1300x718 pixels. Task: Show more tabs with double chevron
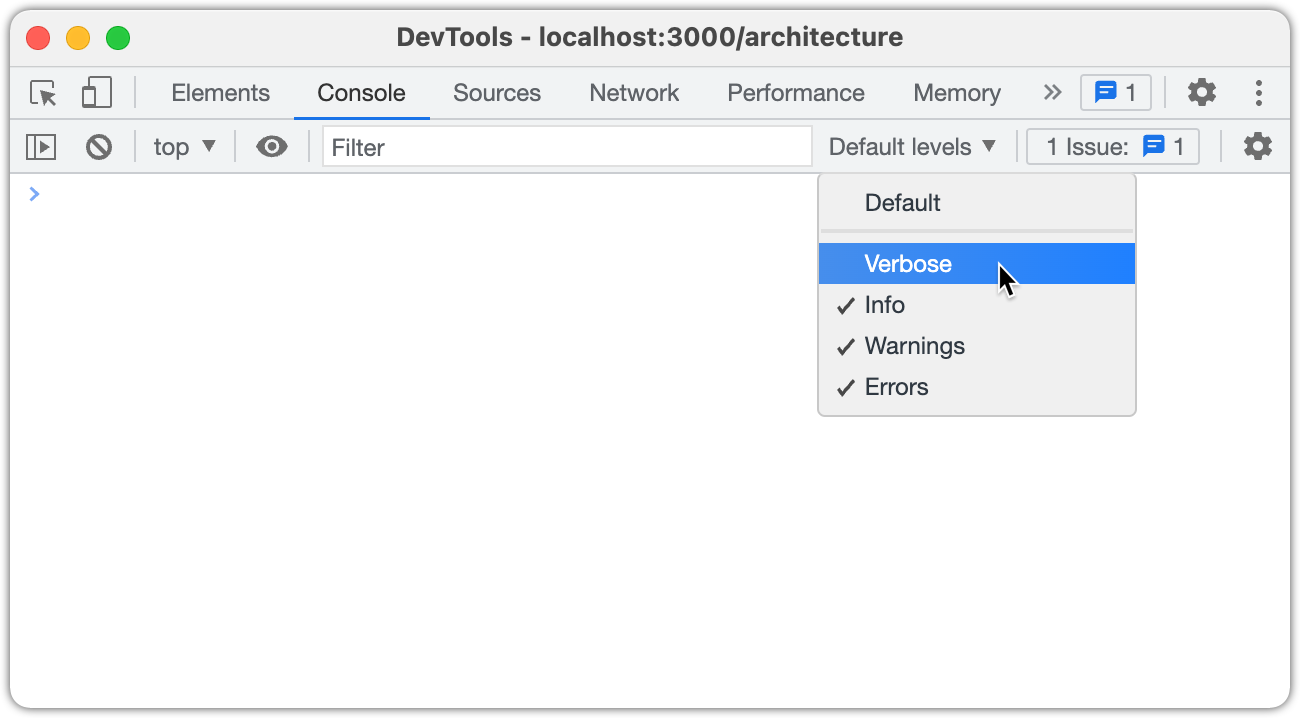[1052, 93]
